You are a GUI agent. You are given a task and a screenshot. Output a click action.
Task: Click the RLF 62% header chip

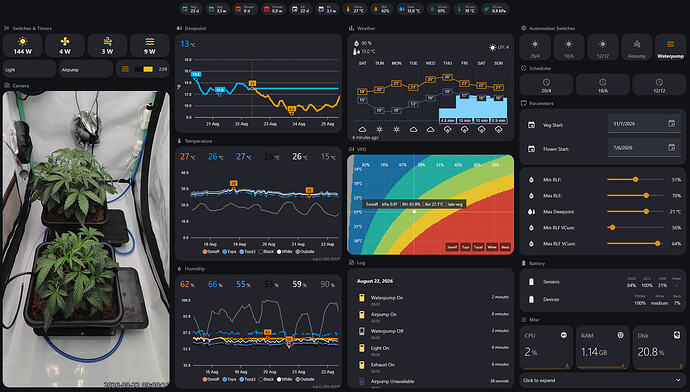click(382, 9)
